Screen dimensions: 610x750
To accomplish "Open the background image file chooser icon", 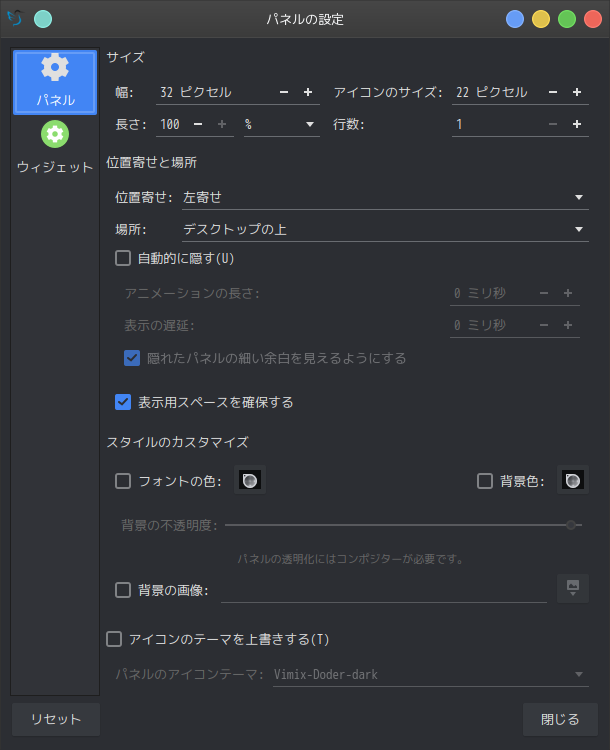I will click(573, 588).
